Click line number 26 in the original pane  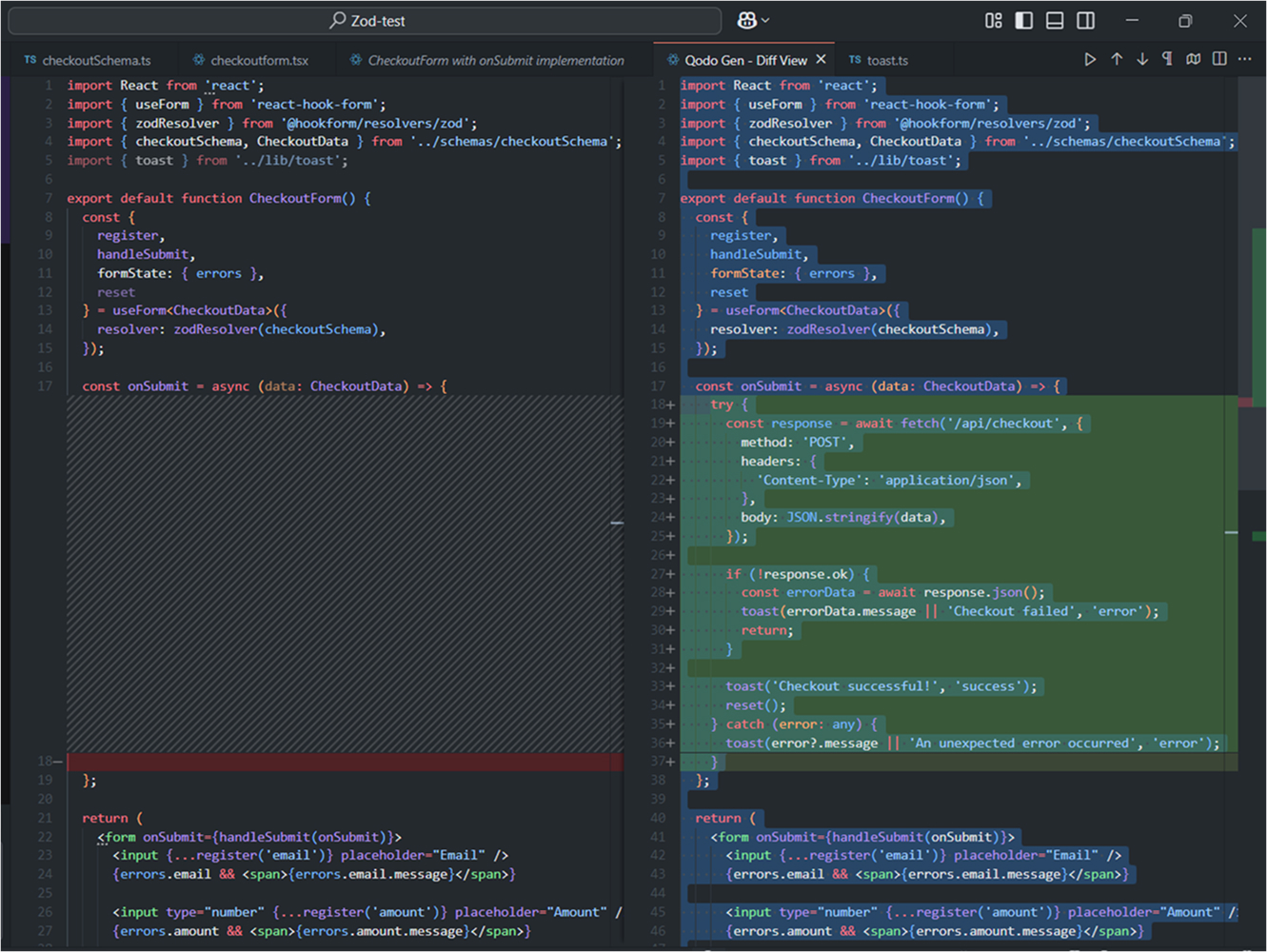[45, 912]
